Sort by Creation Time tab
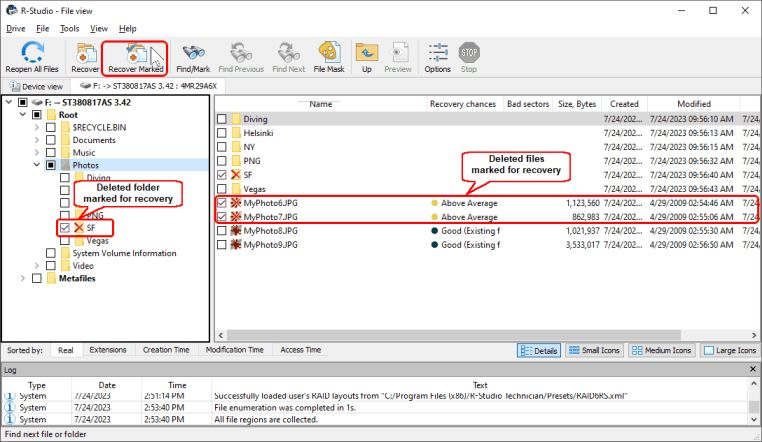 tap(166, 350)
